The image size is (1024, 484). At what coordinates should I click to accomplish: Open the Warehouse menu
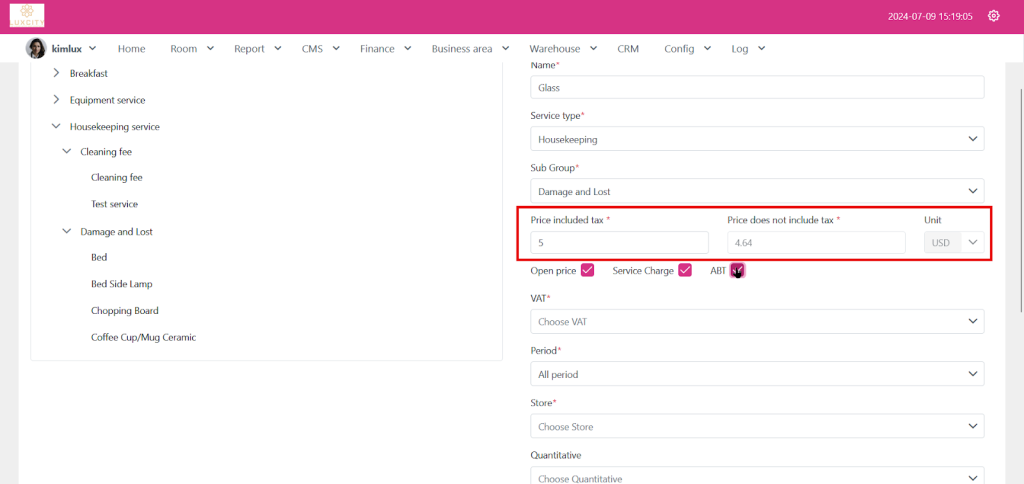[562, 49]
